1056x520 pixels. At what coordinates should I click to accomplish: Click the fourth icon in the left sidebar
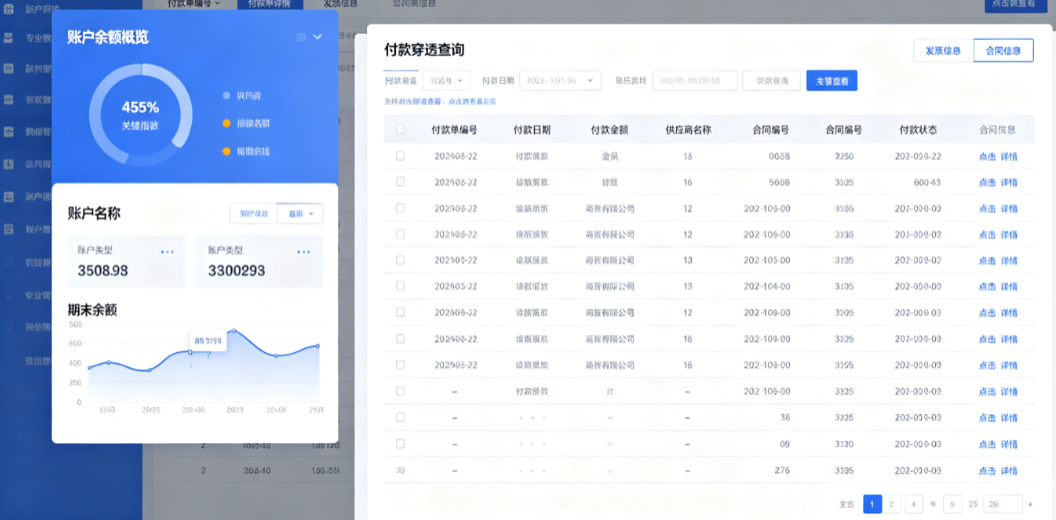pyautogui.click(x=9, y=100)
